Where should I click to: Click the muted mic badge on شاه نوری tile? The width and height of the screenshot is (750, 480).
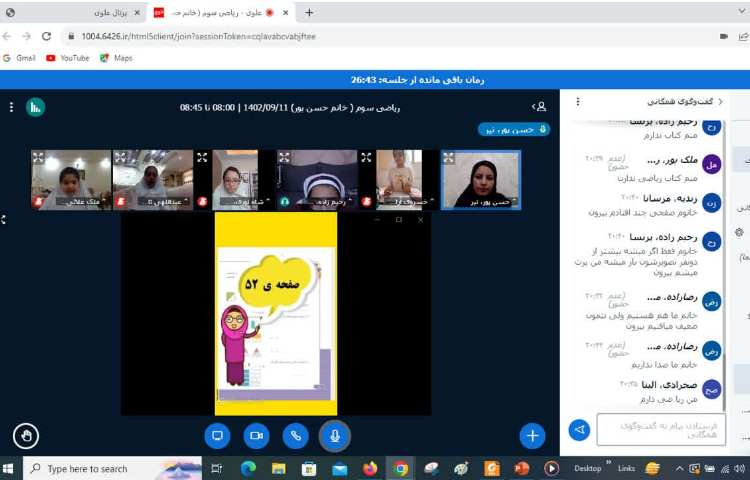point(202,202)
